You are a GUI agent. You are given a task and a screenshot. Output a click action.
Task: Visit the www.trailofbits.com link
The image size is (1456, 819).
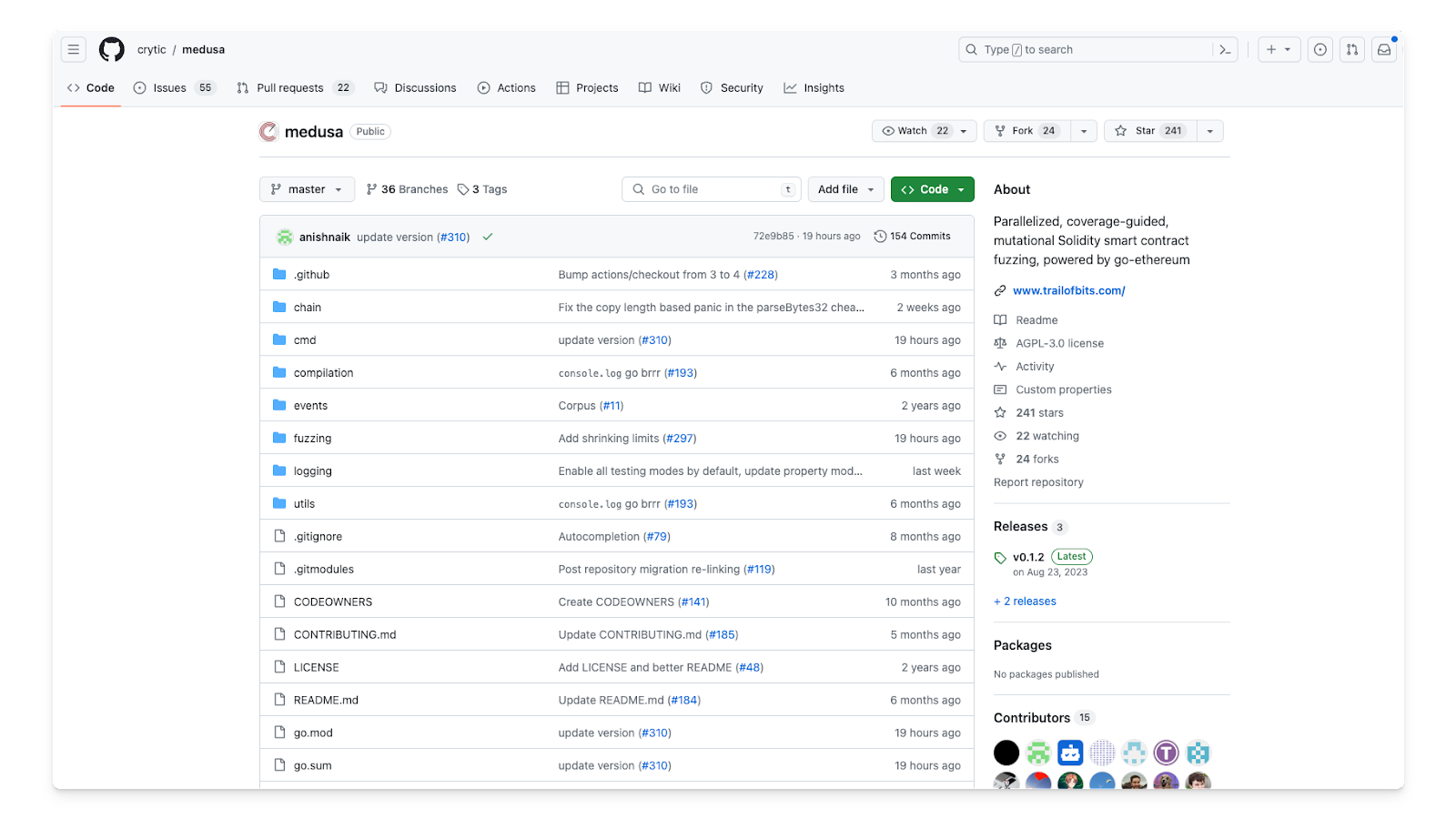pos(1069,290)
